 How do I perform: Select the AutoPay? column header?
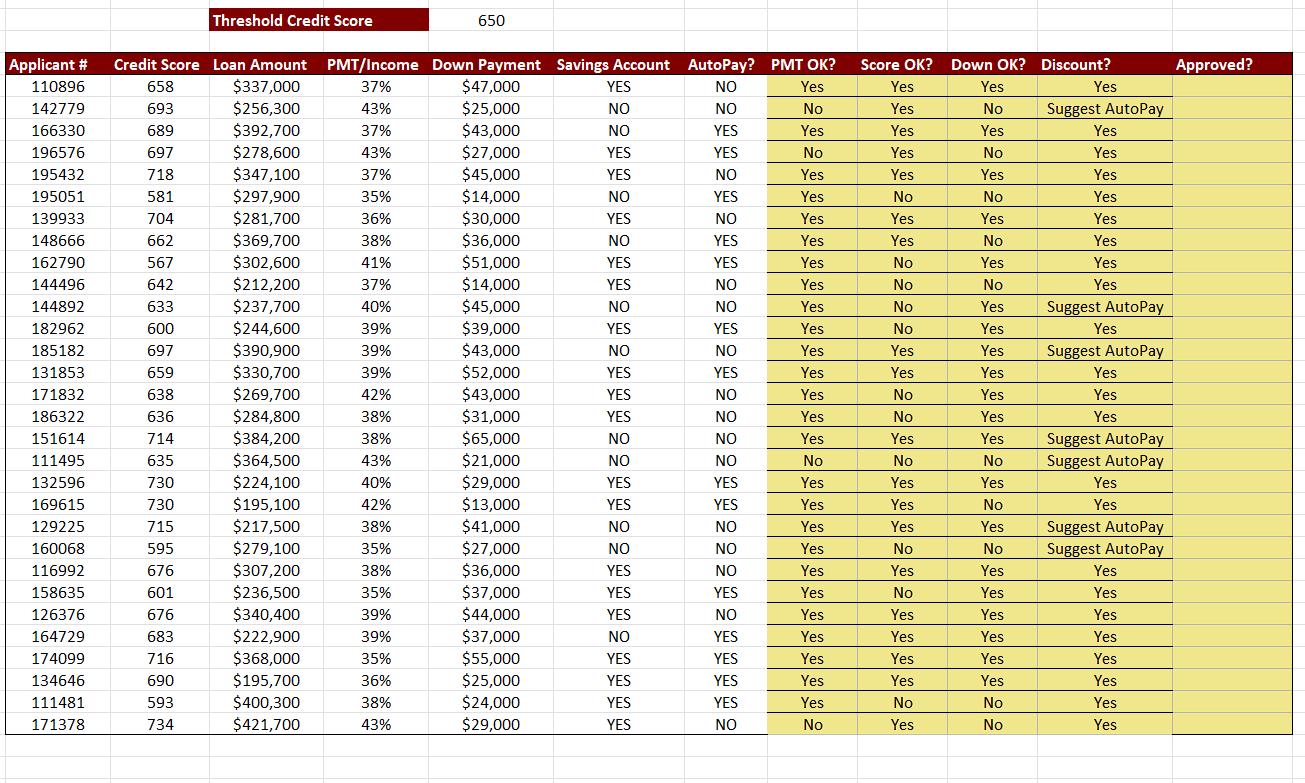pyautogui.click(x=727, y=64)
